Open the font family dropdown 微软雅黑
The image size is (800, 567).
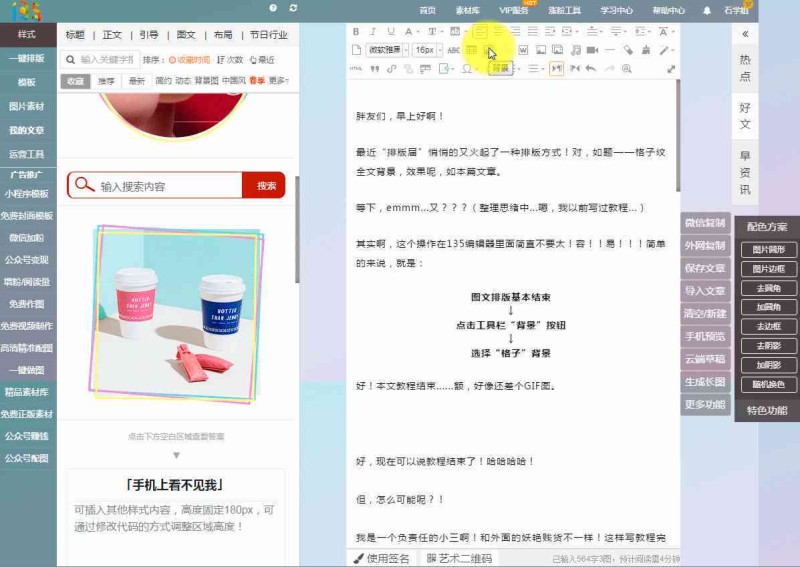[385, 50]
